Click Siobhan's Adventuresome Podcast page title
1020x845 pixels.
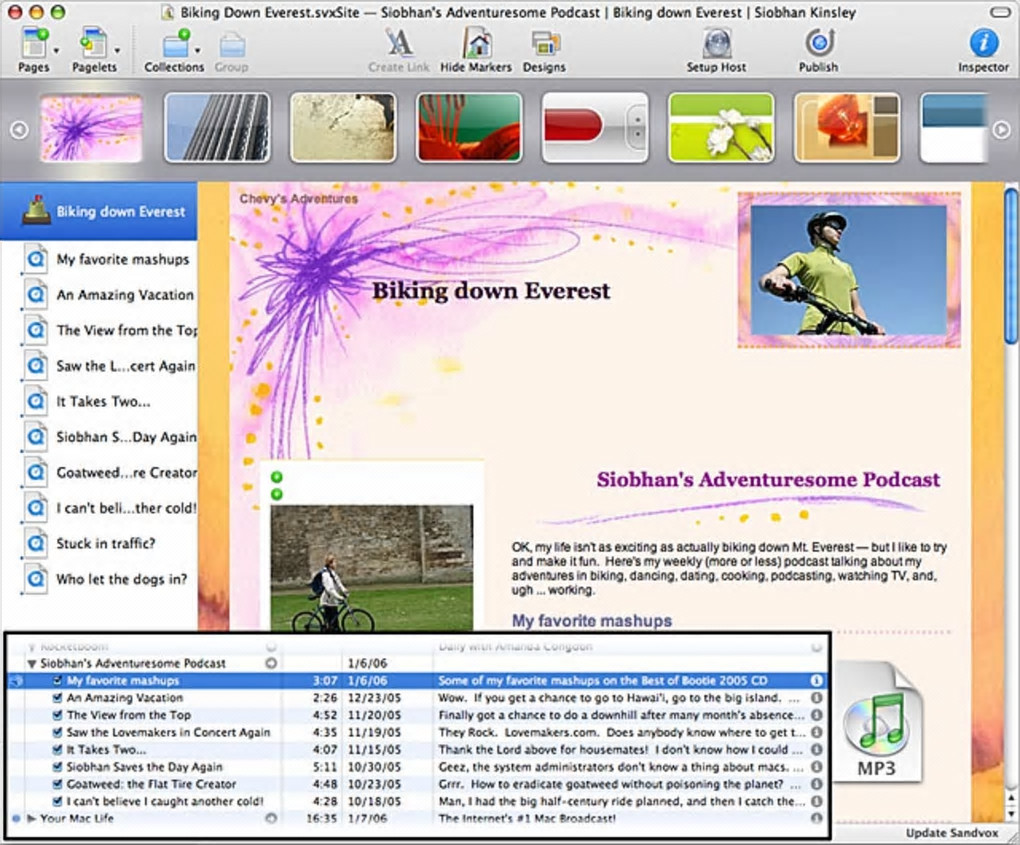[x=768, y=480]
